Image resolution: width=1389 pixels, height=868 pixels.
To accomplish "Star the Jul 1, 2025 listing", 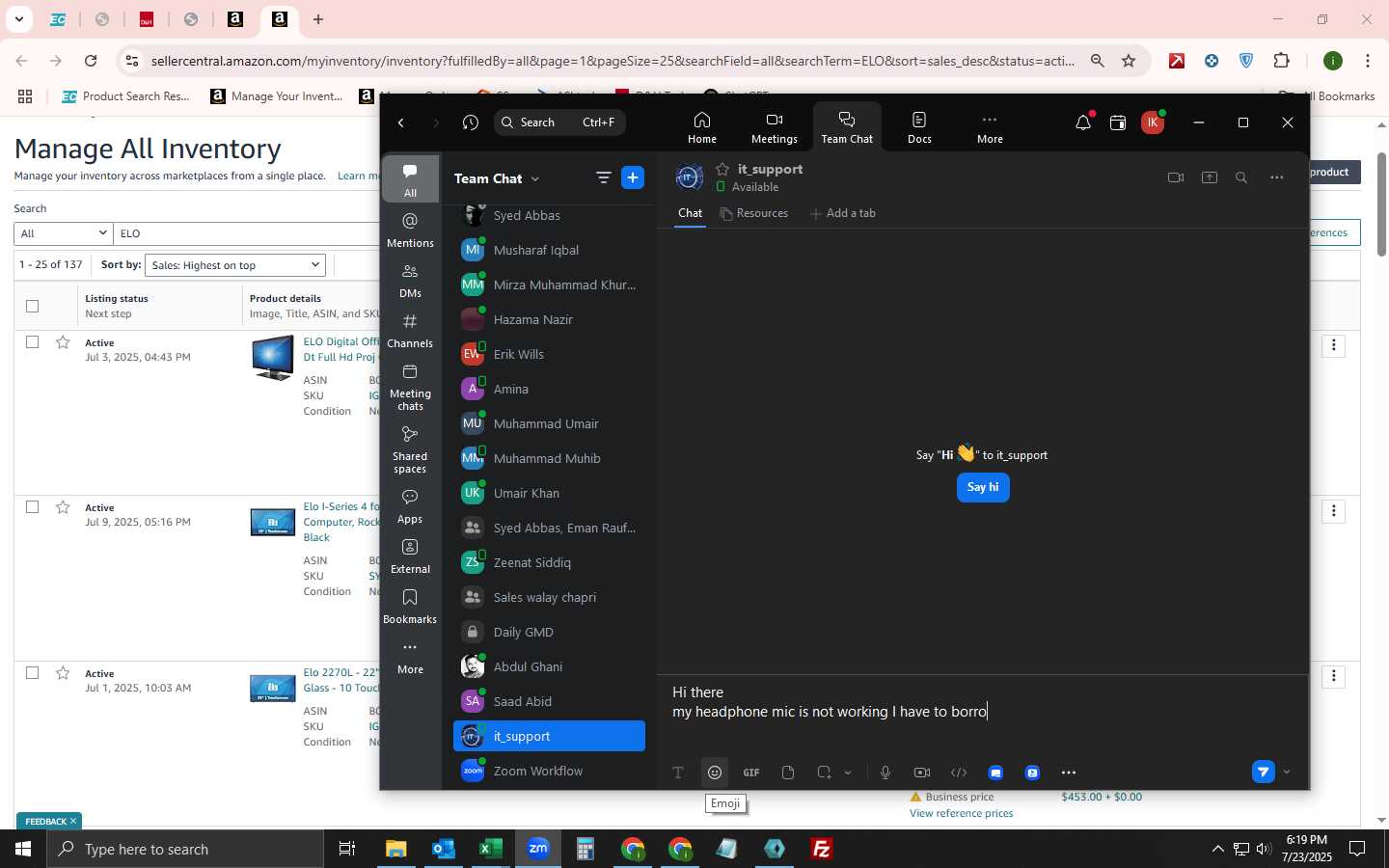I will [x=63, y=673].
